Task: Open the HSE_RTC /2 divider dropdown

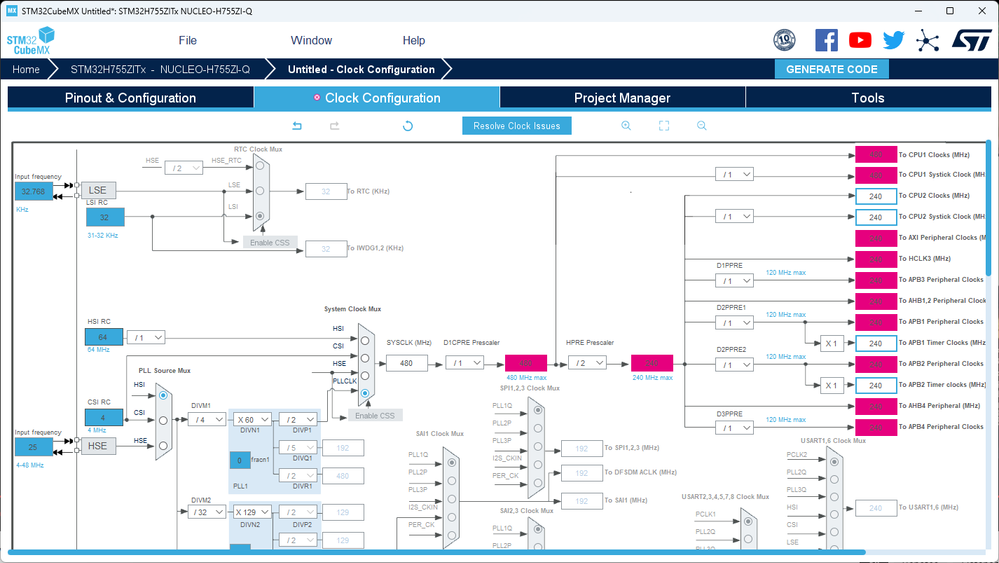Action: pyautogui.click(x=184, y=168)
